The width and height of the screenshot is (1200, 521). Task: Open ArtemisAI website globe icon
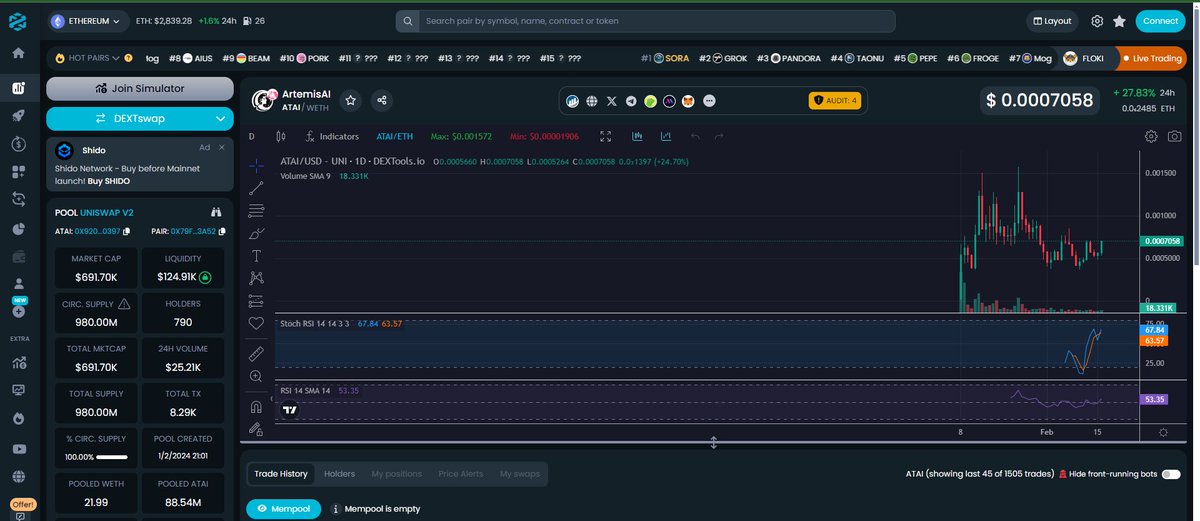click(592, 101)
